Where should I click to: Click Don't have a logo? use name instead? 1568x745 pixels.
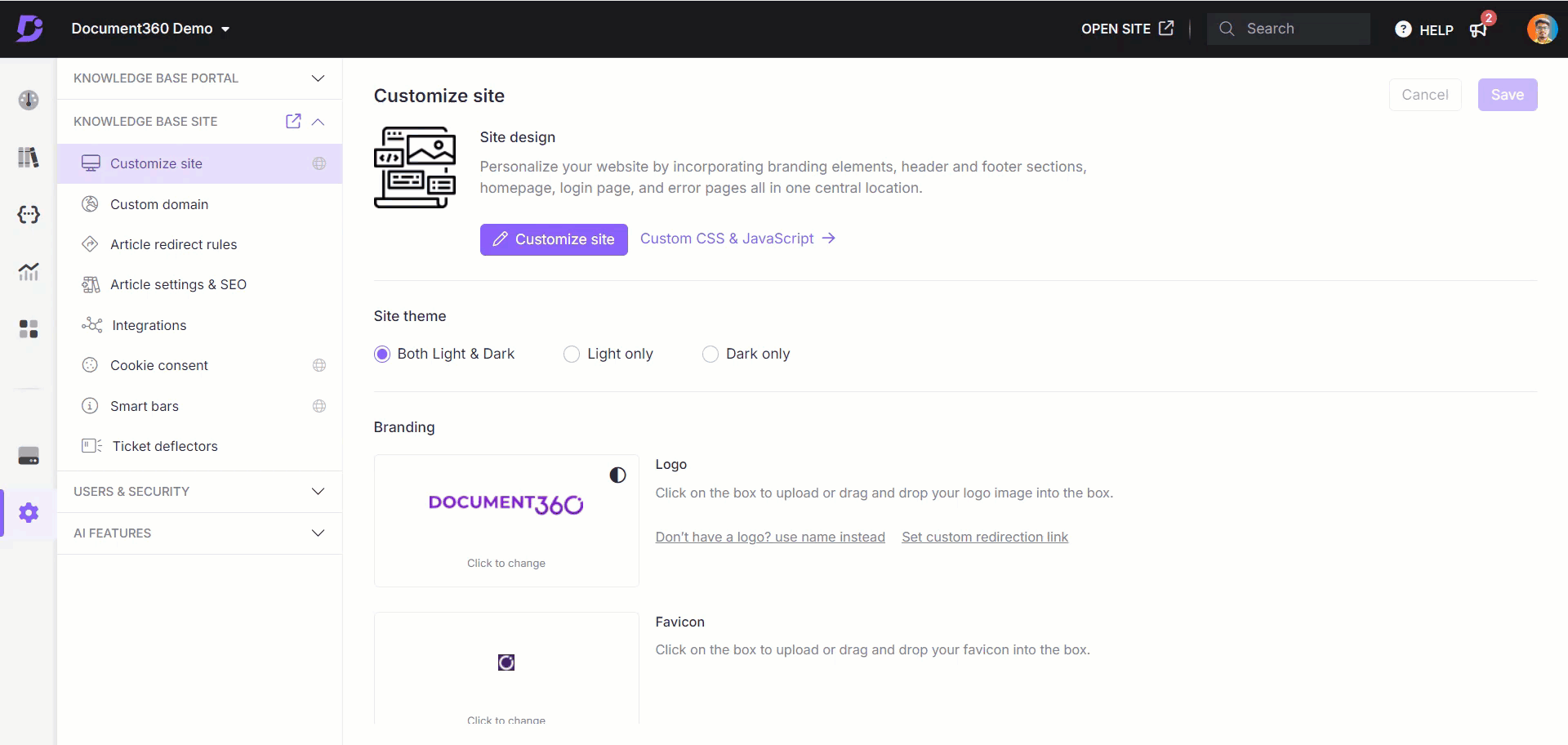770,537
